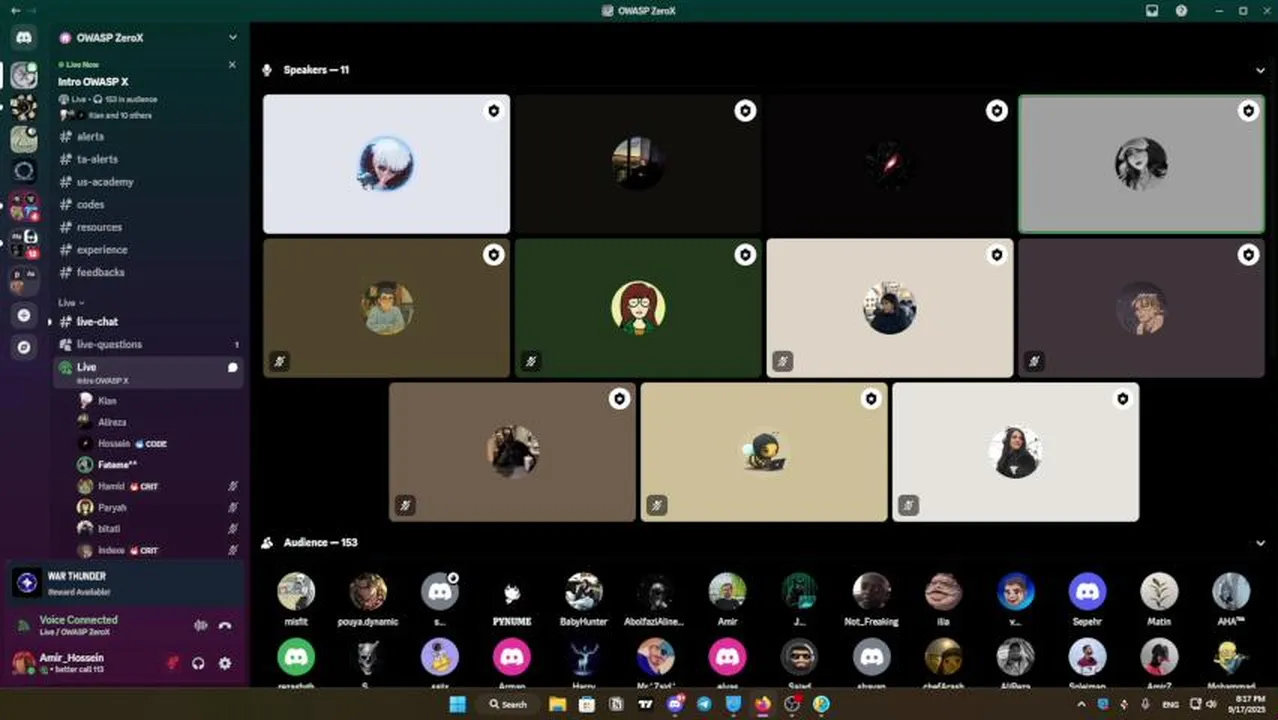This screenshot has width=1278, height=720.
Task: Open the first server icon below Discord home
Action: (24, 75)
